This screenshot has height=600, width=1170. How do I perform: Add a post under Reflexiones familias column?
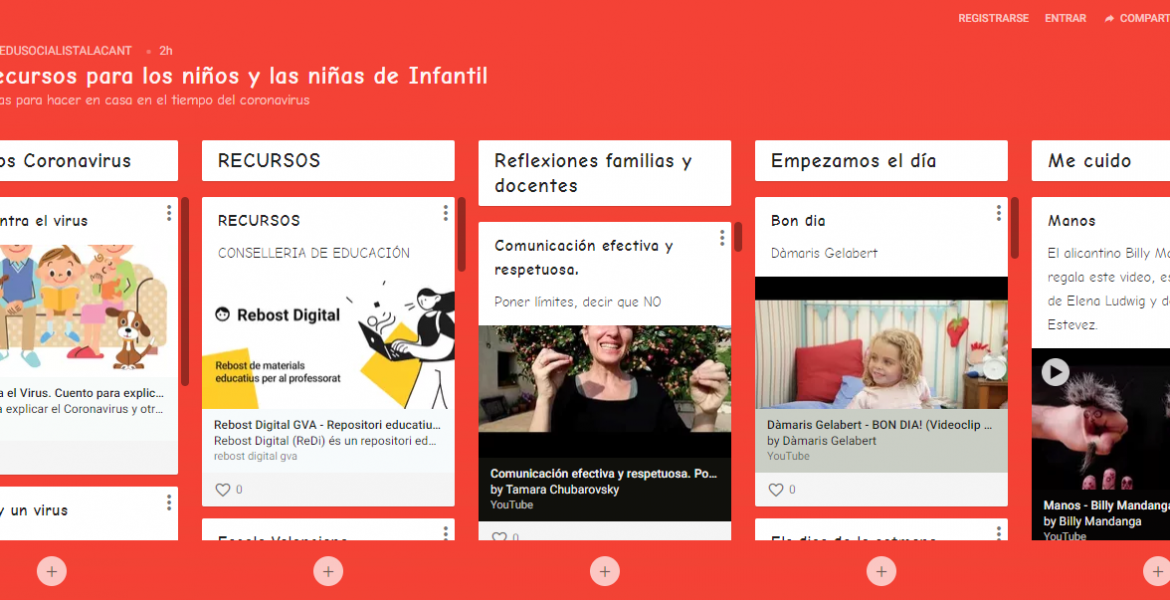point(604,571)
